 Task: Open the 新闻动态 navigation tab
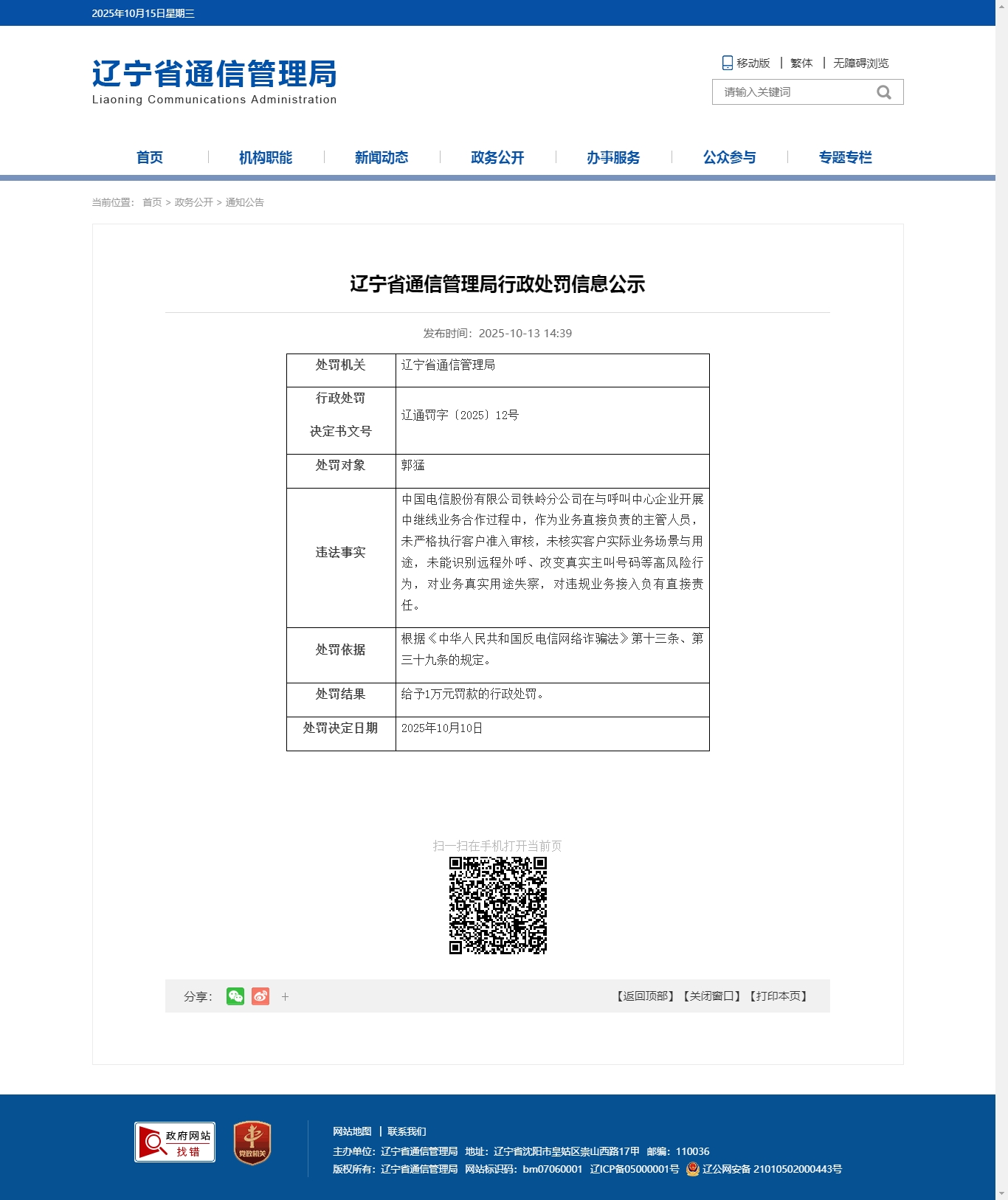382,157
